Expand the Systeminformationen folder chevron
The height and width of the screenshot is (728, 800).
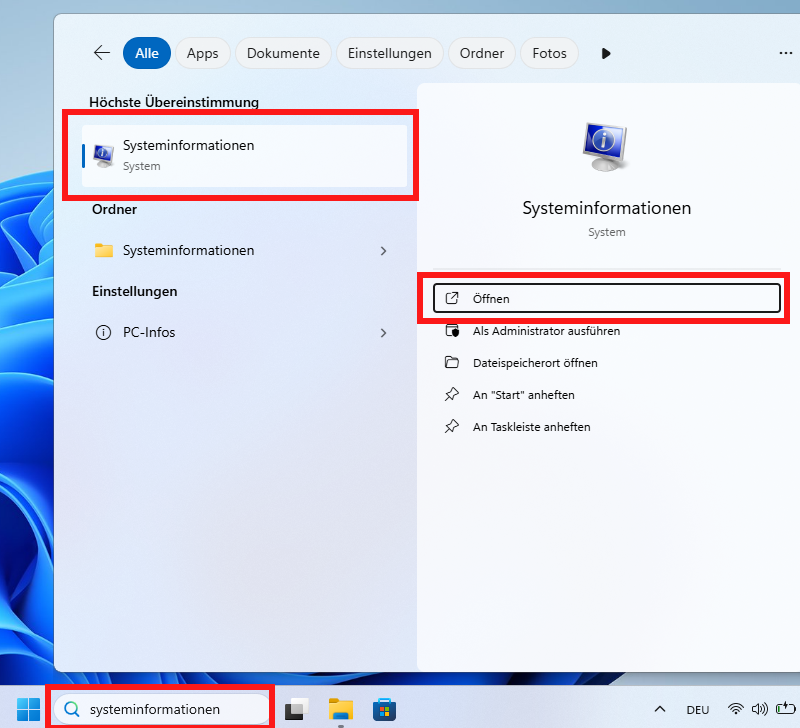click(x=384, y=251)
